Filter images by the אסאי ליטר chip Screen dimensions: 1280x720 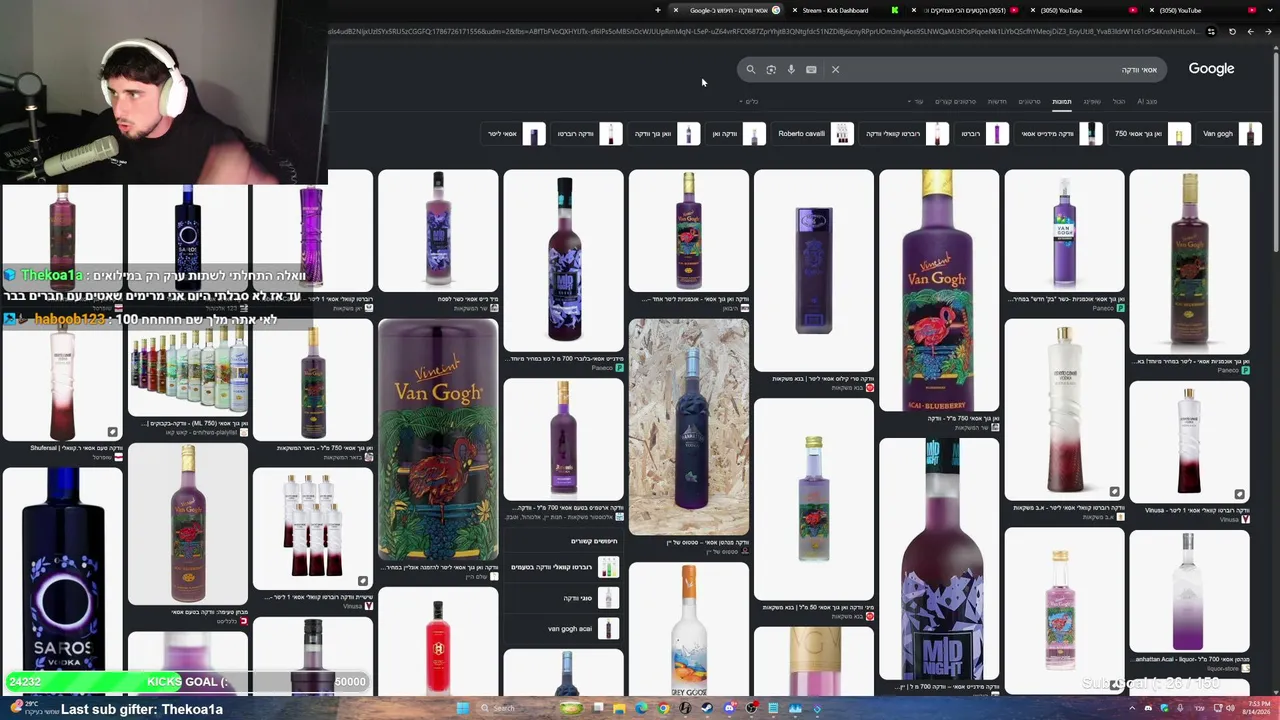tap(514, 134)
